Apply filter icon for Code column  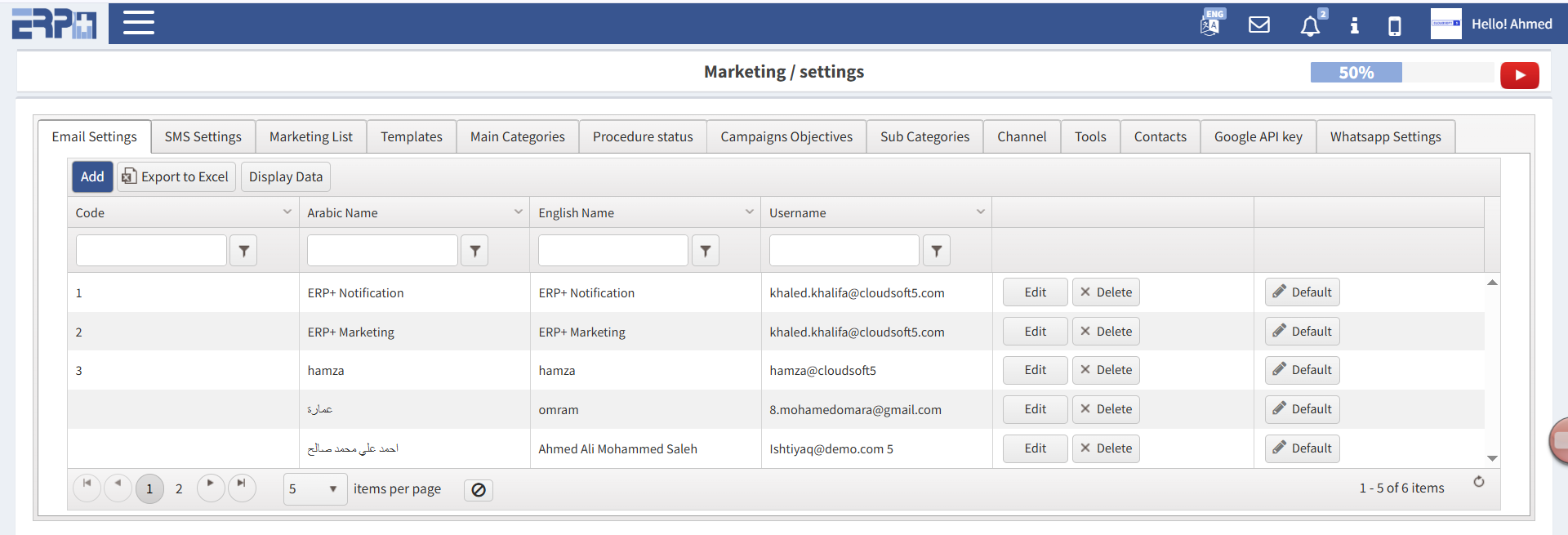(243, 251)
